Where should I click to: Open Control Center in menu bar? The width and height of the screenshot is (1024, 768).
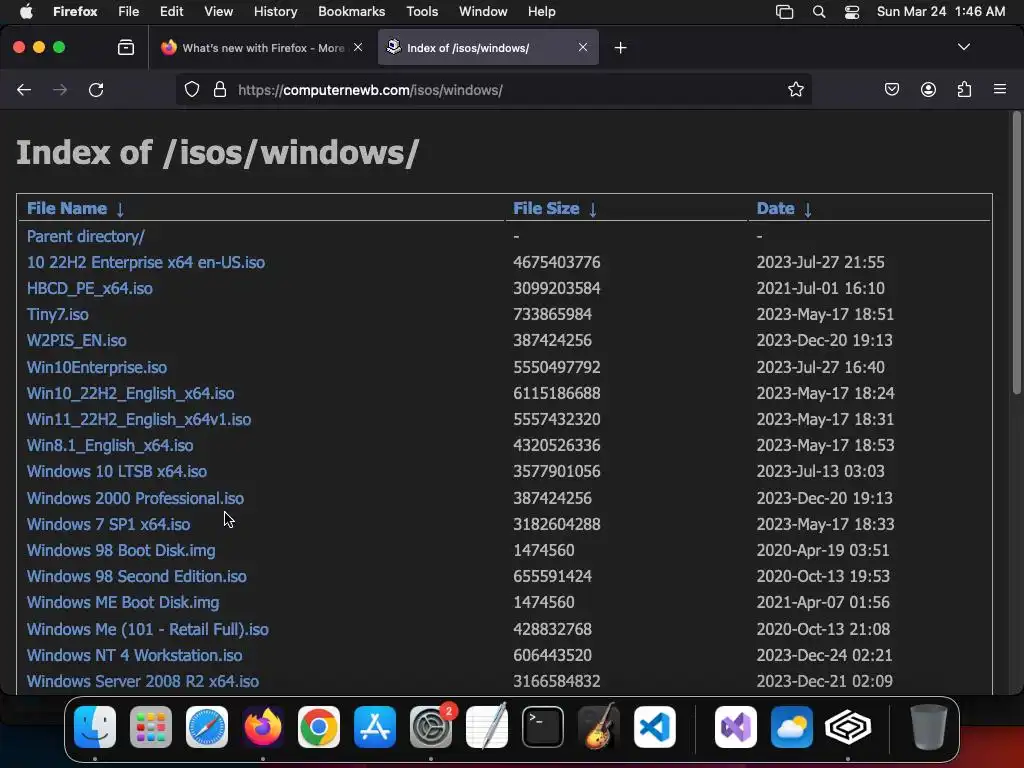point(852,12)
